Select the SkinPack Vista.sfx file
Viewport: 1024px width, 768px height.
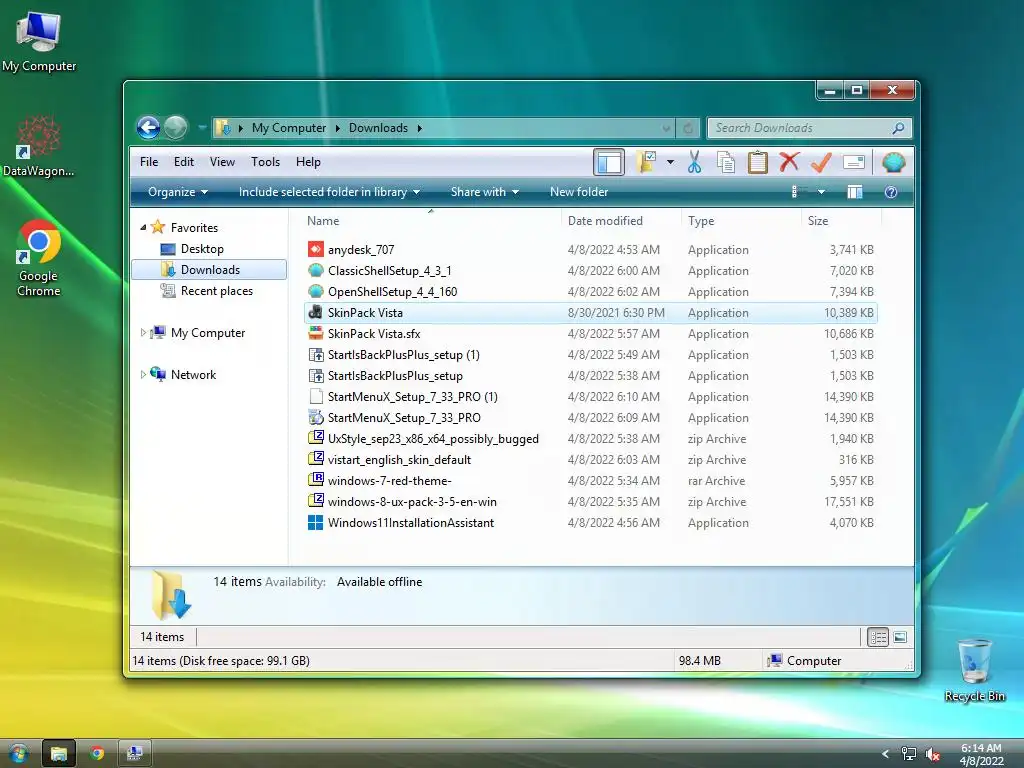tap(590, 334)
